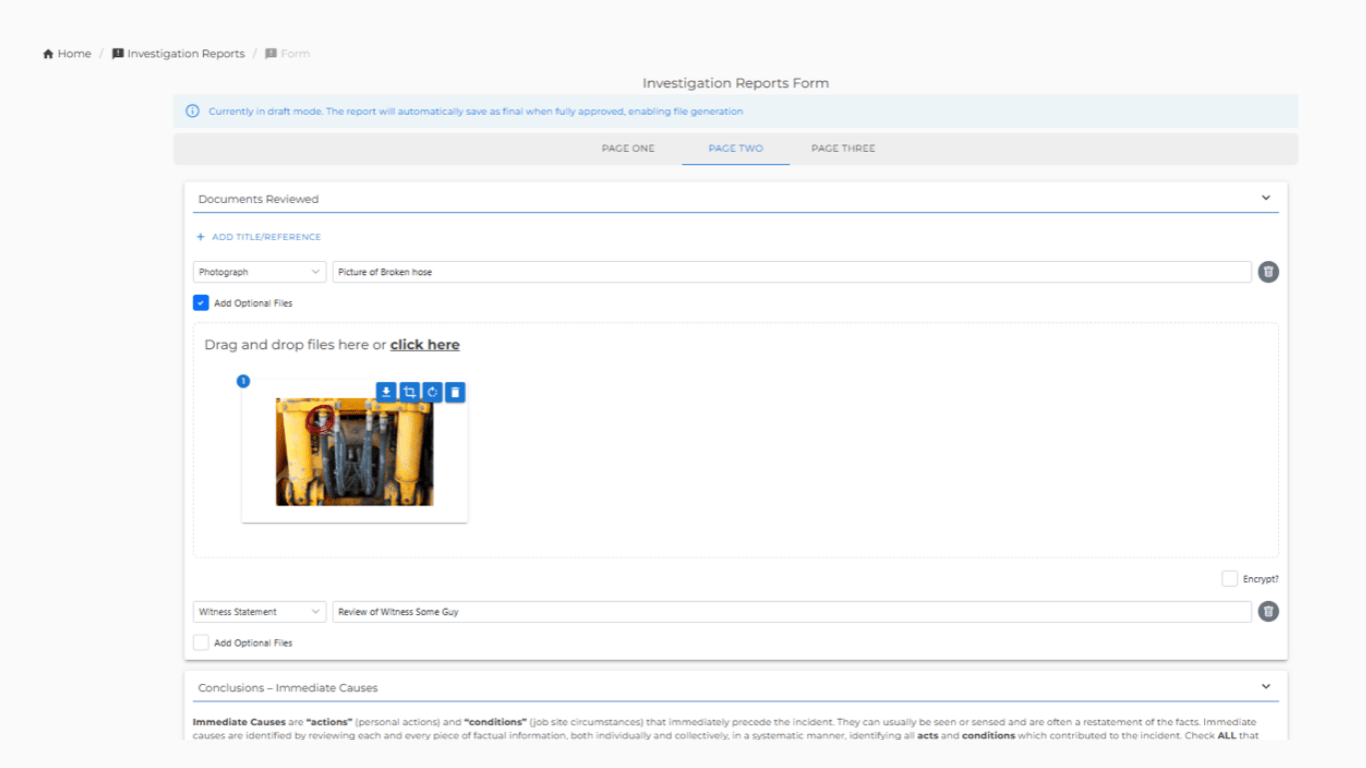
Task: Remove the Photograph document row
Action: click(1268, 271)
